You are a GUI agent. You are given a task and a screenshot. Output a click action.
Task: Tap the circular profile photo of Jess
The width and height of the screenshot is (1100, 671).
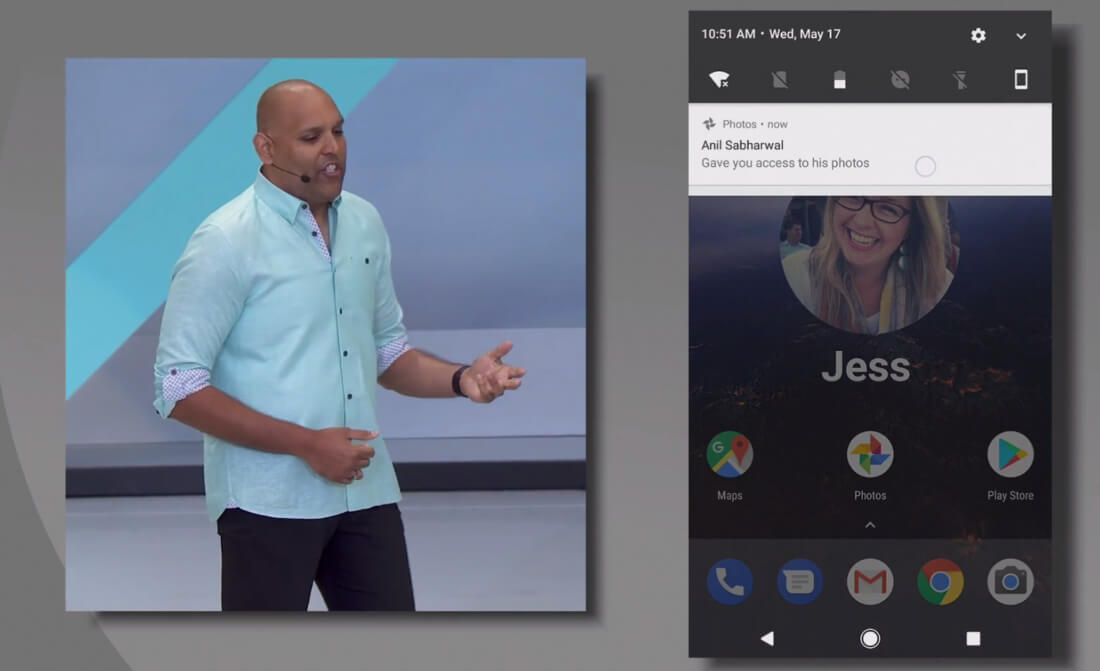(868, 264)
